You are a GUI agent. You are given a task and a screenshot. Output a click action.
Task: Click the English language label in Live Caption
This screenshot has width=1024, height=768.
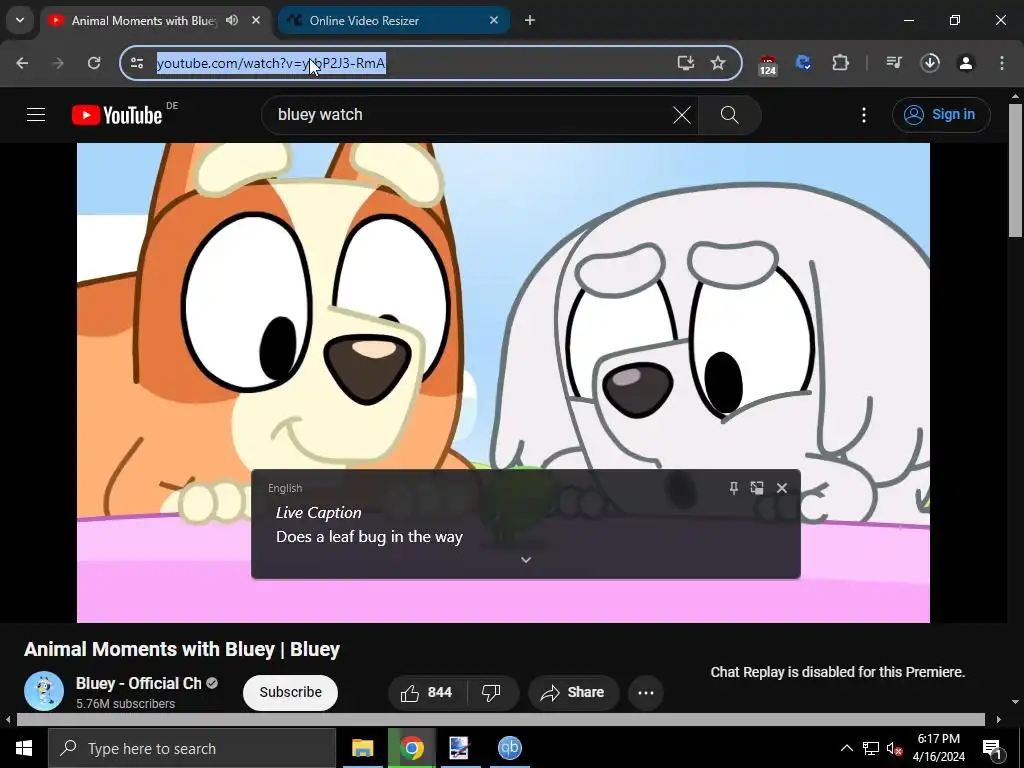click(x=285, y=488)
